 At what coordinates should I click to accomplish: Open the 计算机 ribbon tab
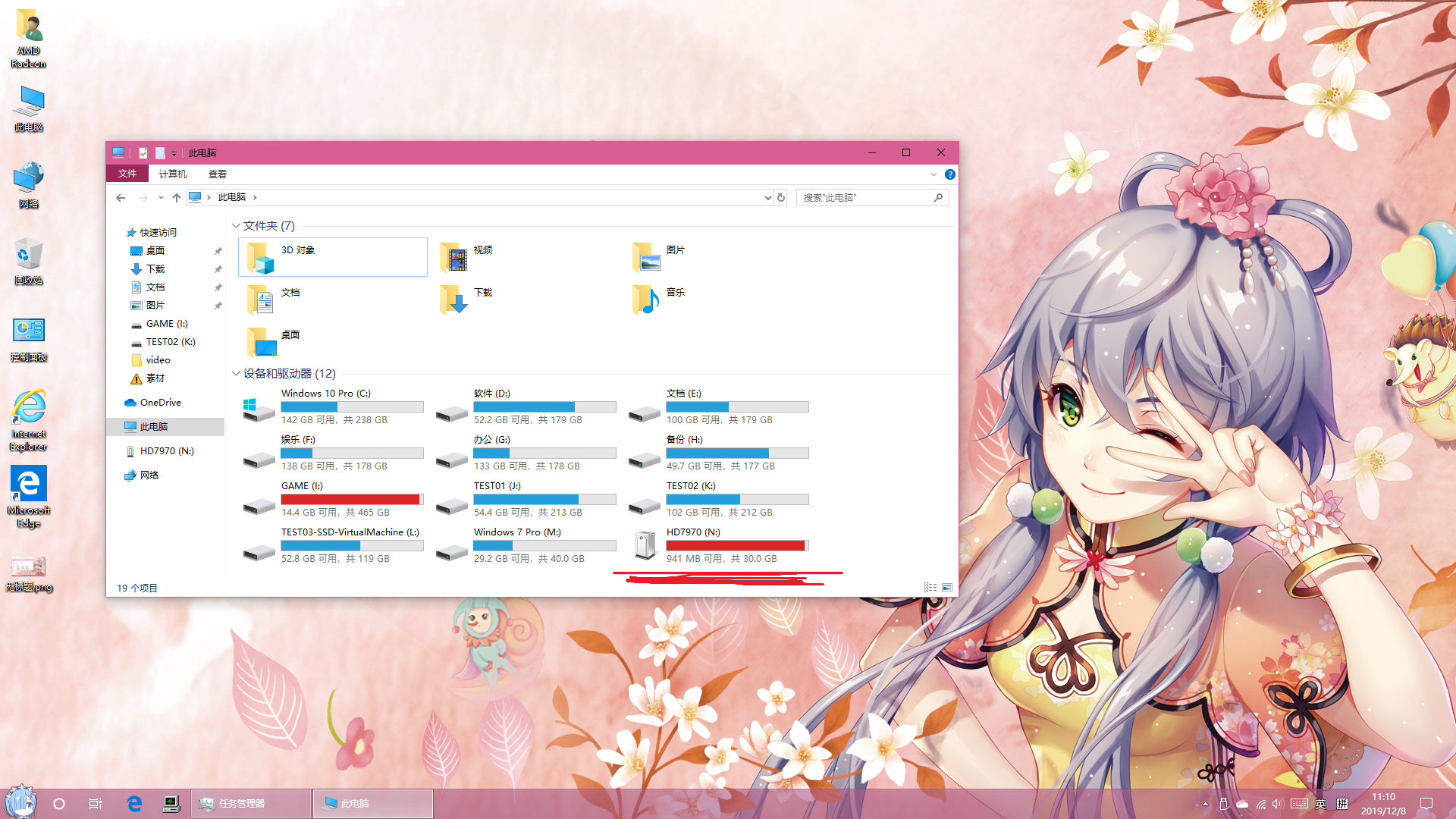click(x=172, y=174)
